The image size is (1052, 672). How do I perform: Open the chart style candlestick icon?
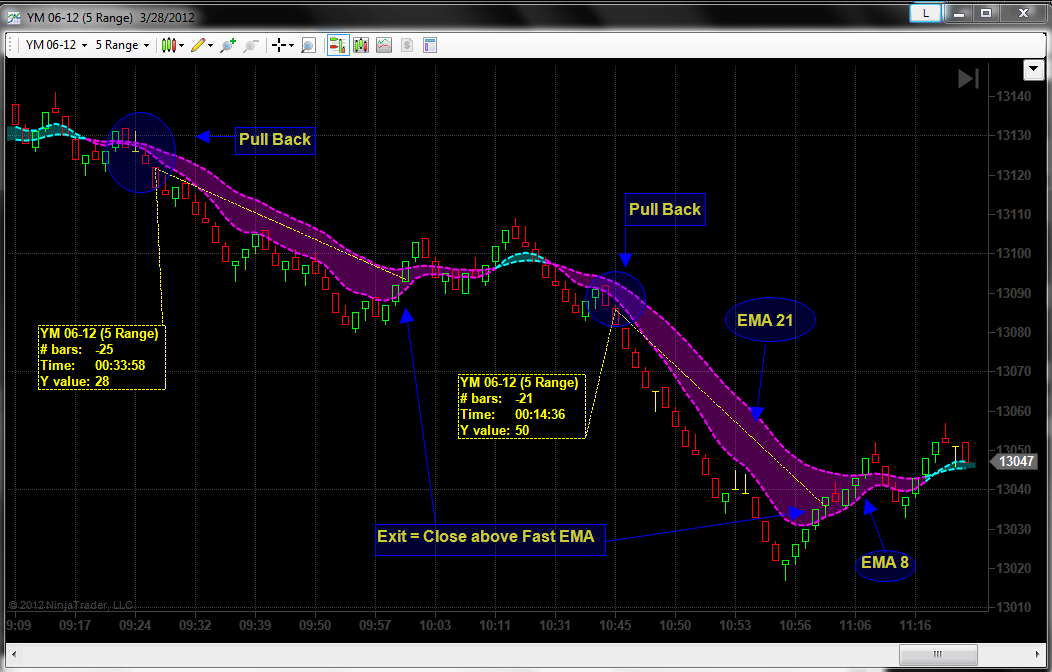168,45
